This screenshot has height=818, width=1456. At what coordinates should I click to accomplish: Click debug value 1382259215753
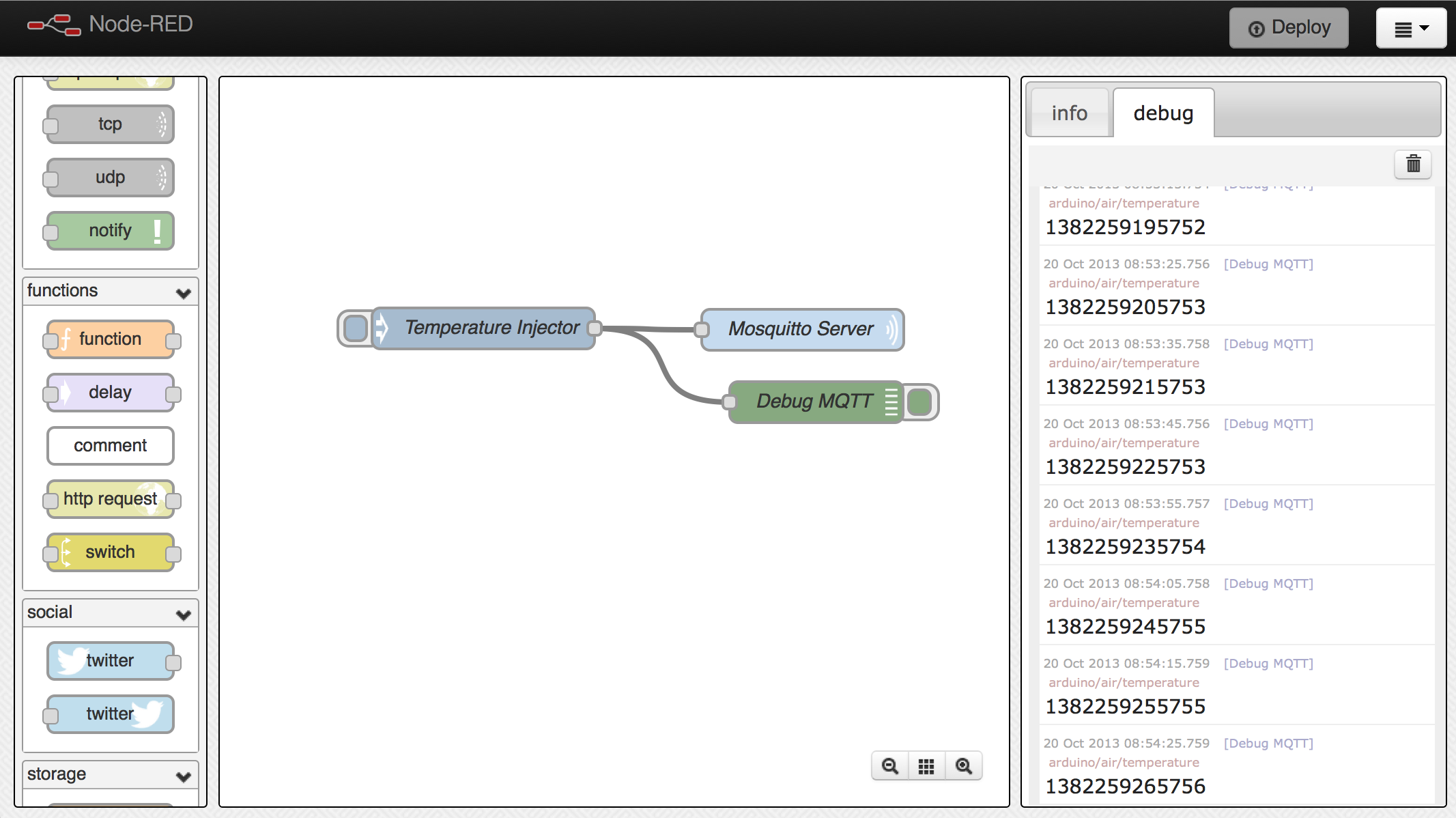(1126, 387)
